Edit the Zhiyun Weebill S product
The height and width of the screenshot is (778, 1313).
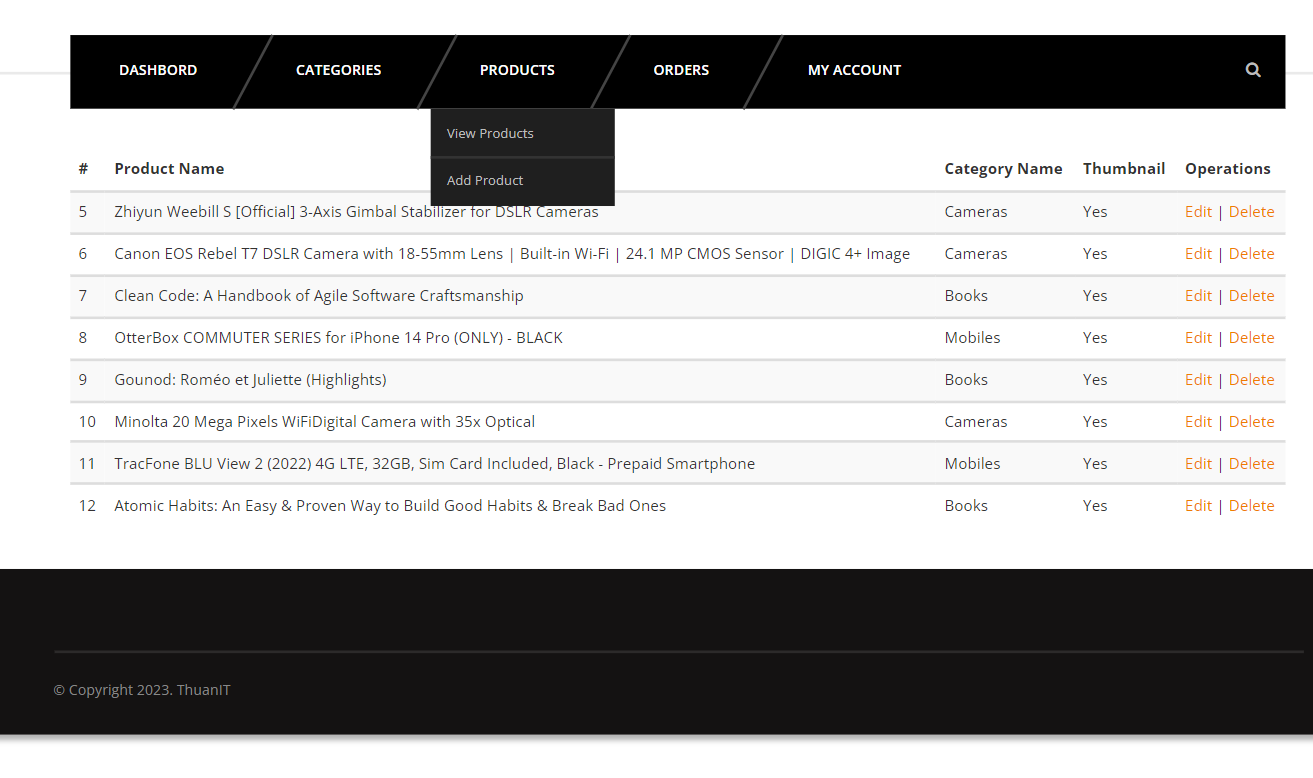(1198, 211)
